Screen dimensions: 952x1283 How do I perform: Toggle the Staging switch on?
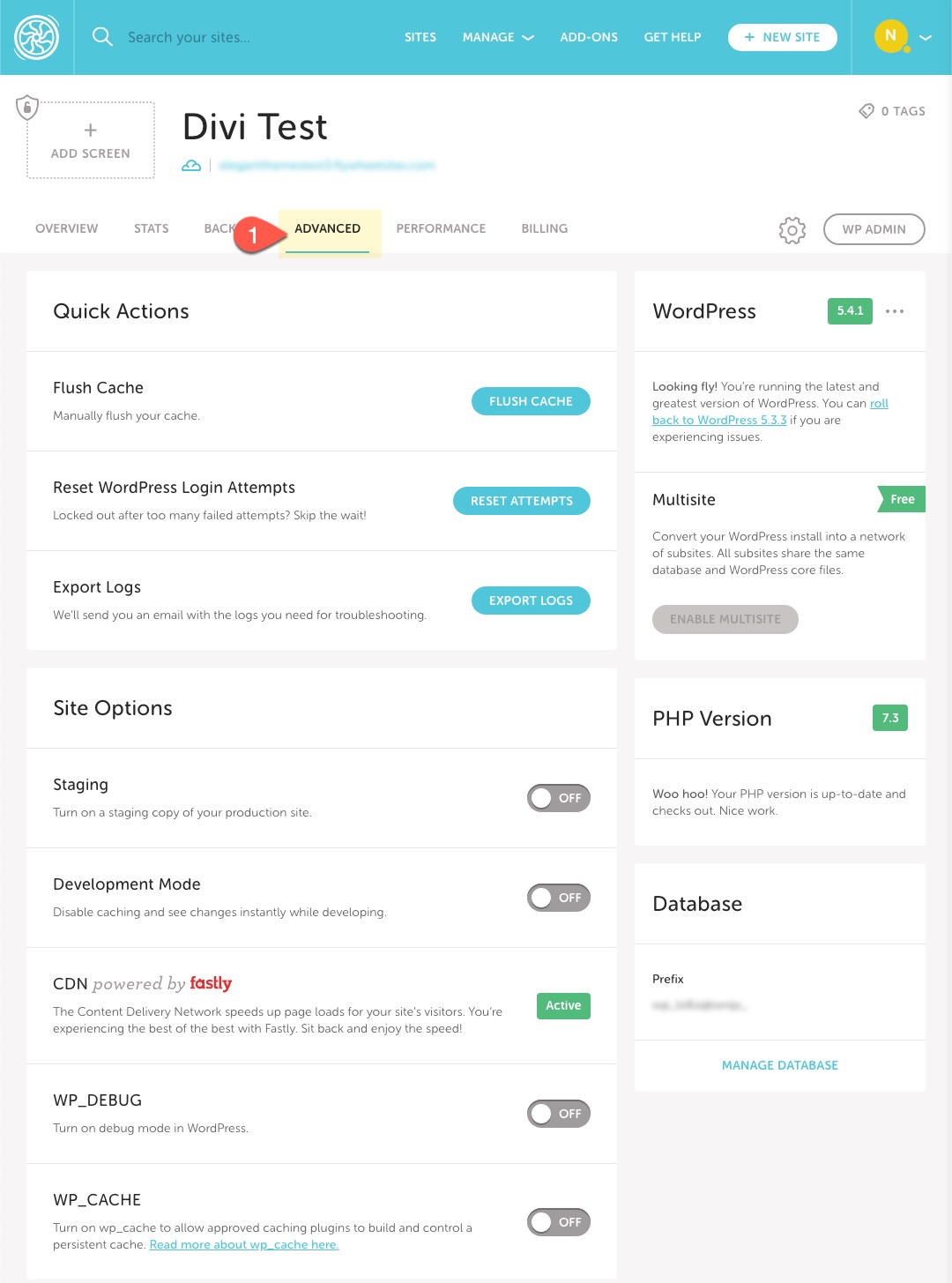click(x=558, y=798)
